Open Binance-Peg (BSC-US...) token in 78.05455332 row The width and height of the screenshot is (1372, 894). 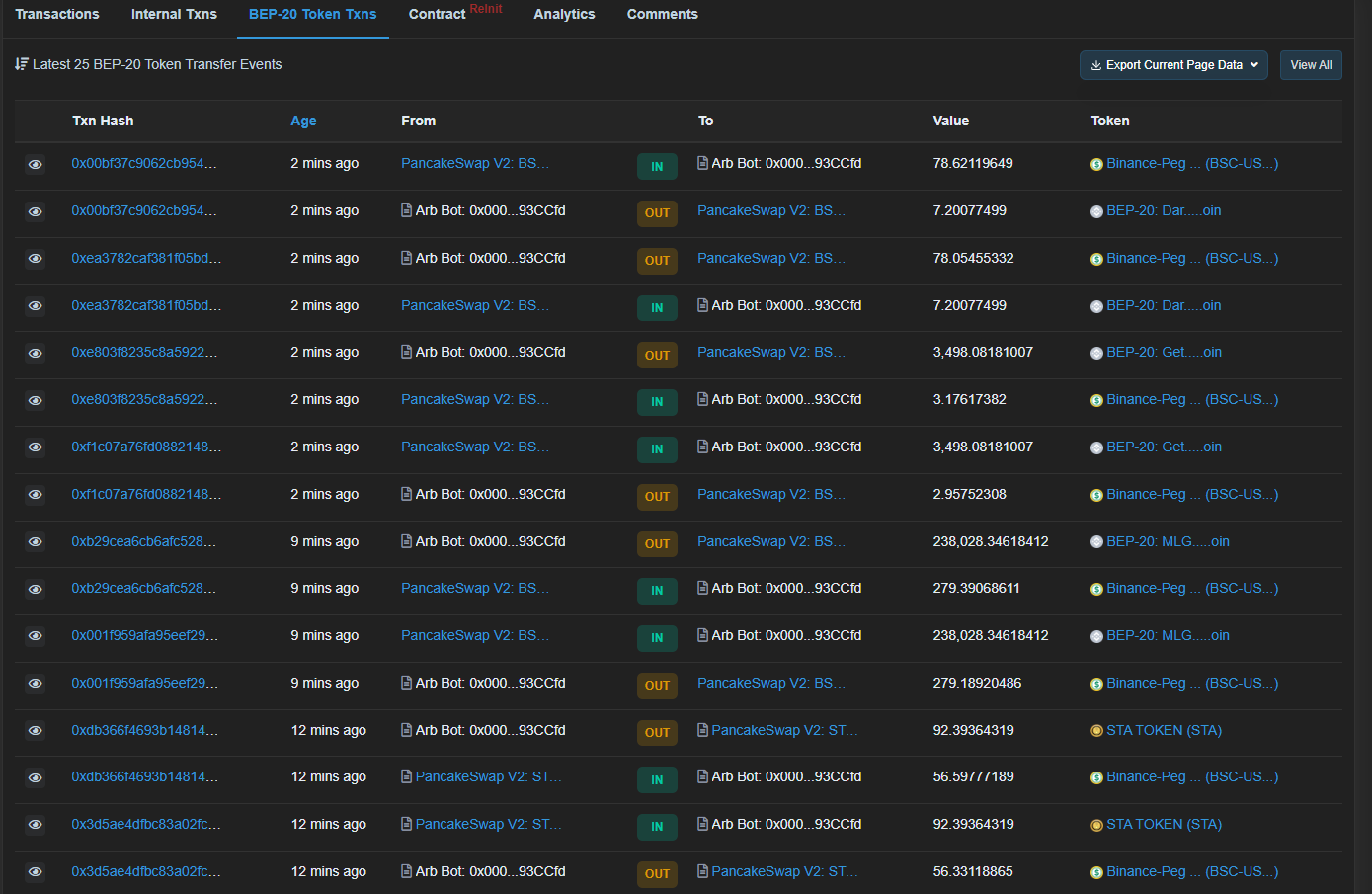[x=1192, y=258]
